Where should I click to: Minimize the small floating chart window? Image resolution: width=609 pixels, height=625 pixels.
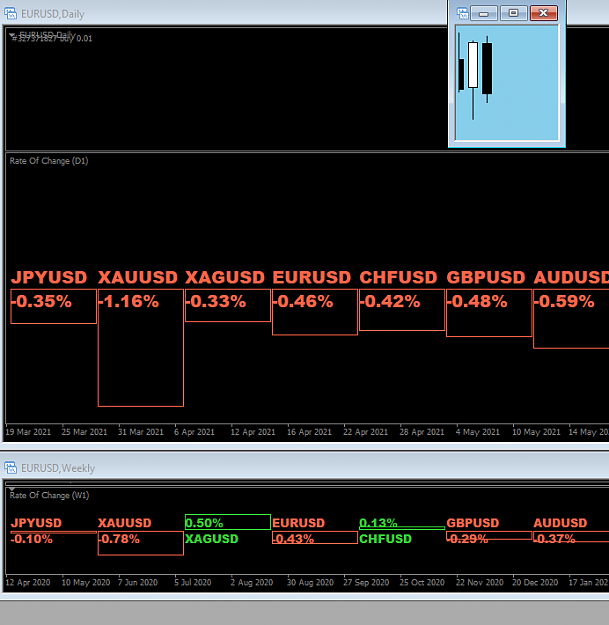tap(484, 13)
